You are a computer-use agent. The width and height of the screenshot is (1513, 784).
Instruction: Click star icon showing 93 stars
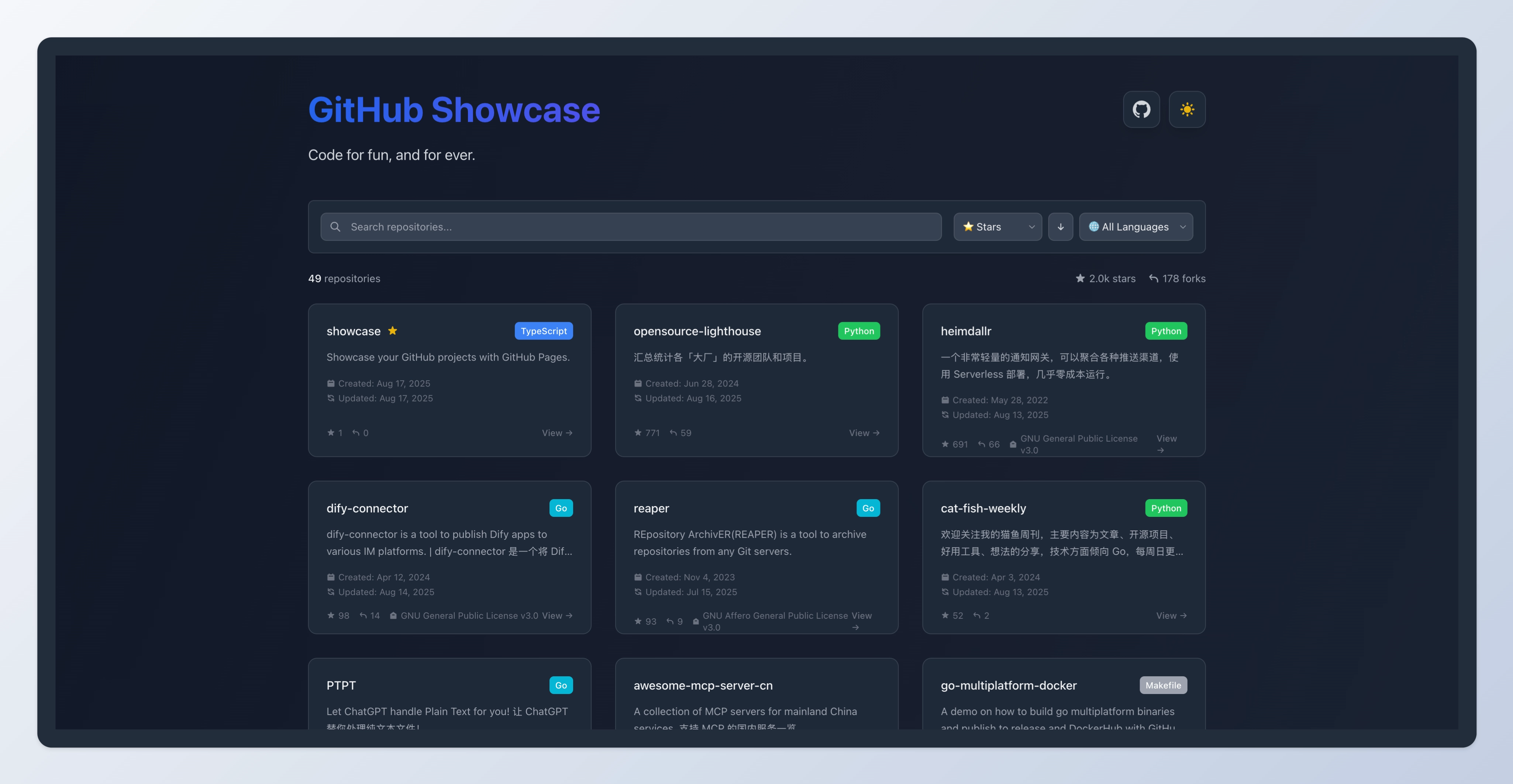click(638, 621)
